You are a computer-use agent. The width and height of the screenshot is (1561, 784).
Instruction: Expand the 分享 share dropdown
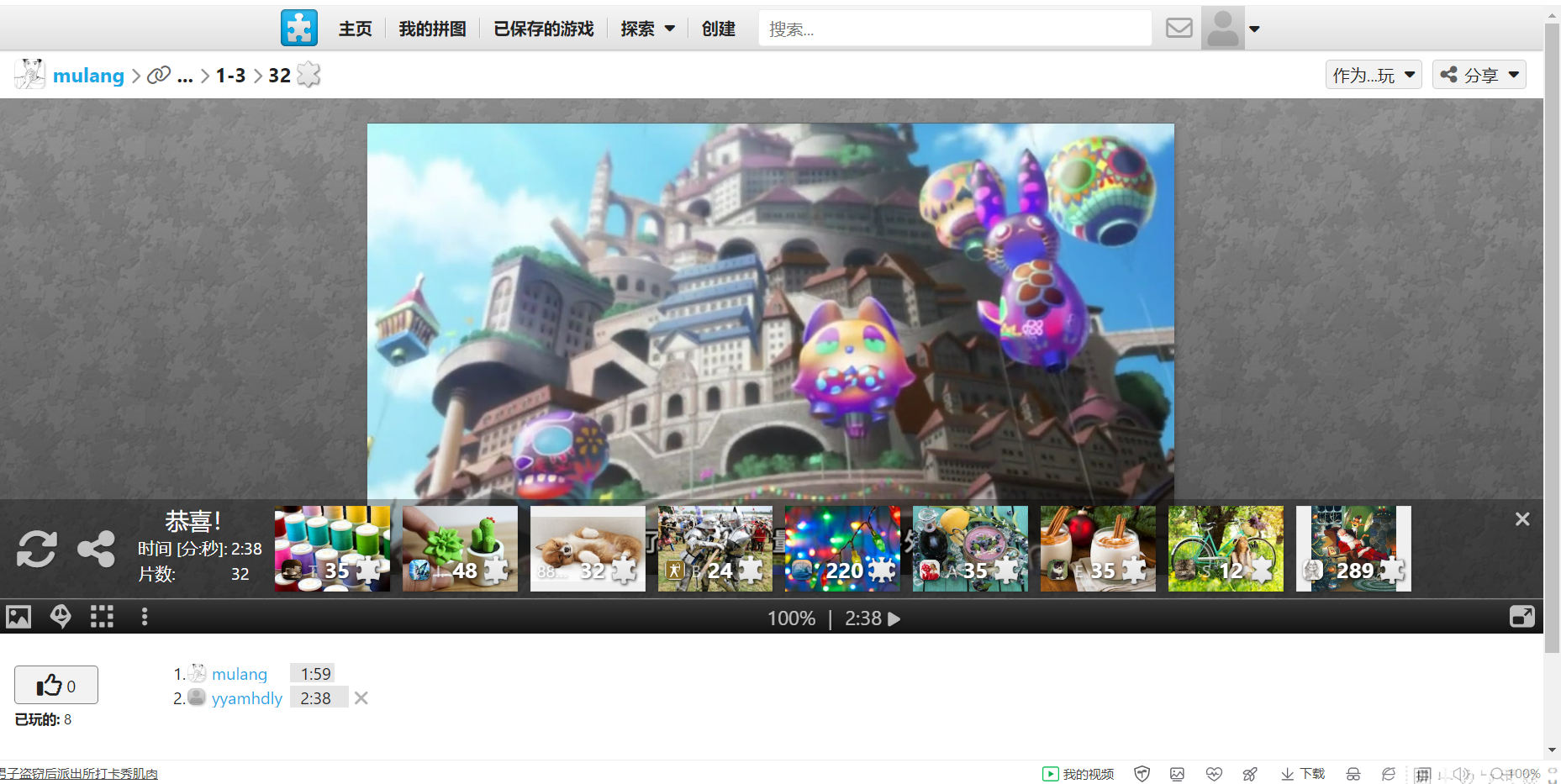1479,75
